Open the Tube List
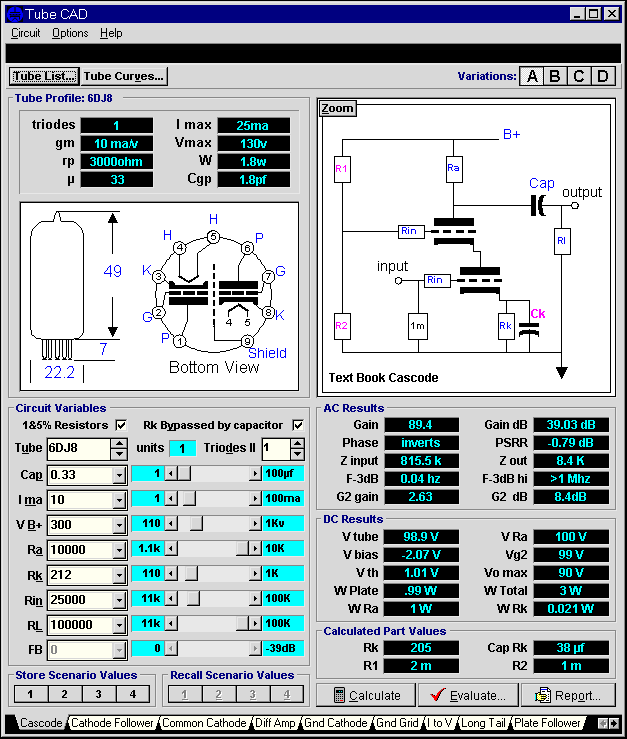The width and height of the screenshot is (627, 739). [x=44, y=76]
